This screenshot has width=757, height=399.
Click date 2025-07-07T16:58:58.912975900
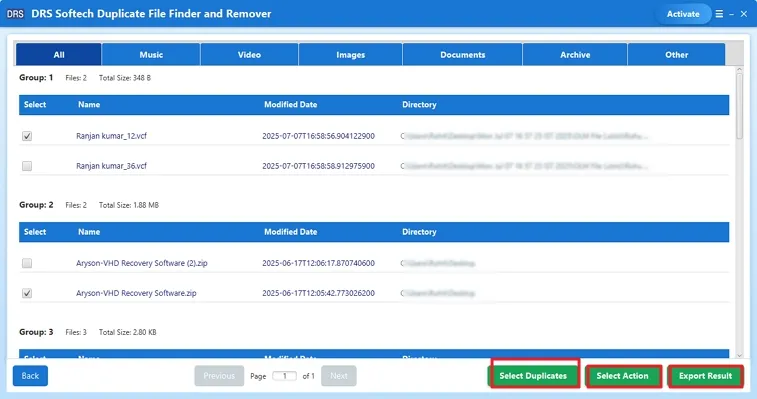coord(319,166)
